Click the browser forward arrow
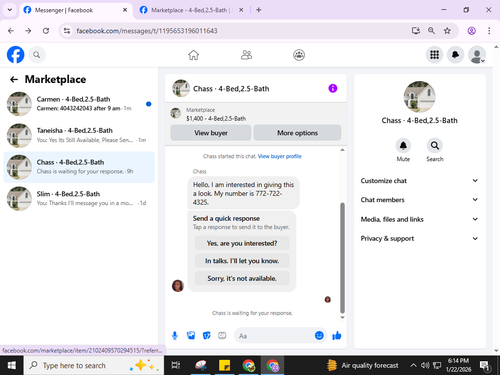This screenshot has width=500, height=375. tap(28, 31)
